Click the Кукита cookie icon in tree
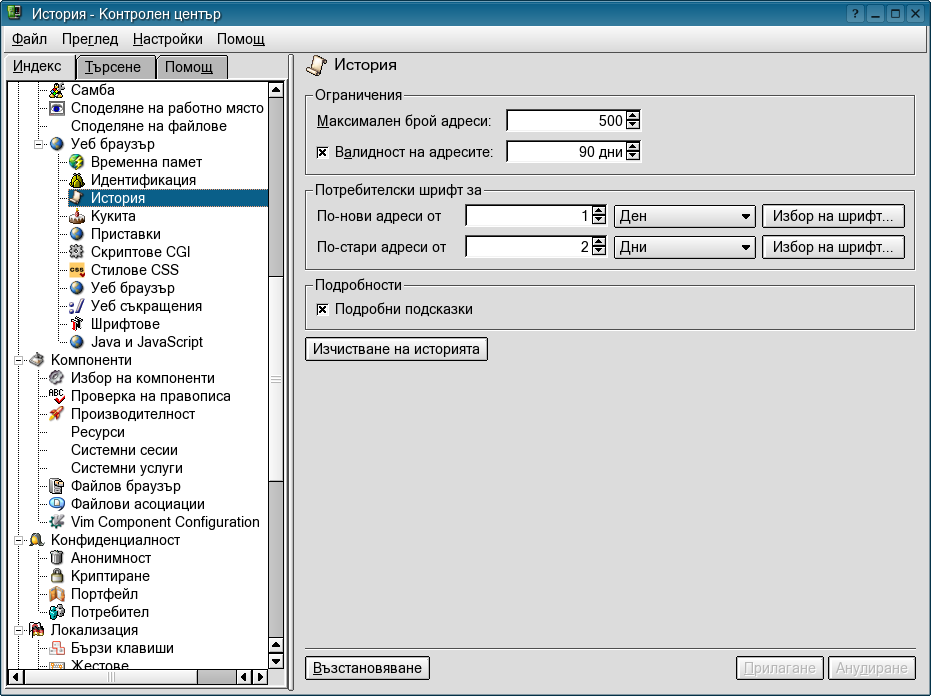This screenshot has height=696, width=931. tap(77, 216)
